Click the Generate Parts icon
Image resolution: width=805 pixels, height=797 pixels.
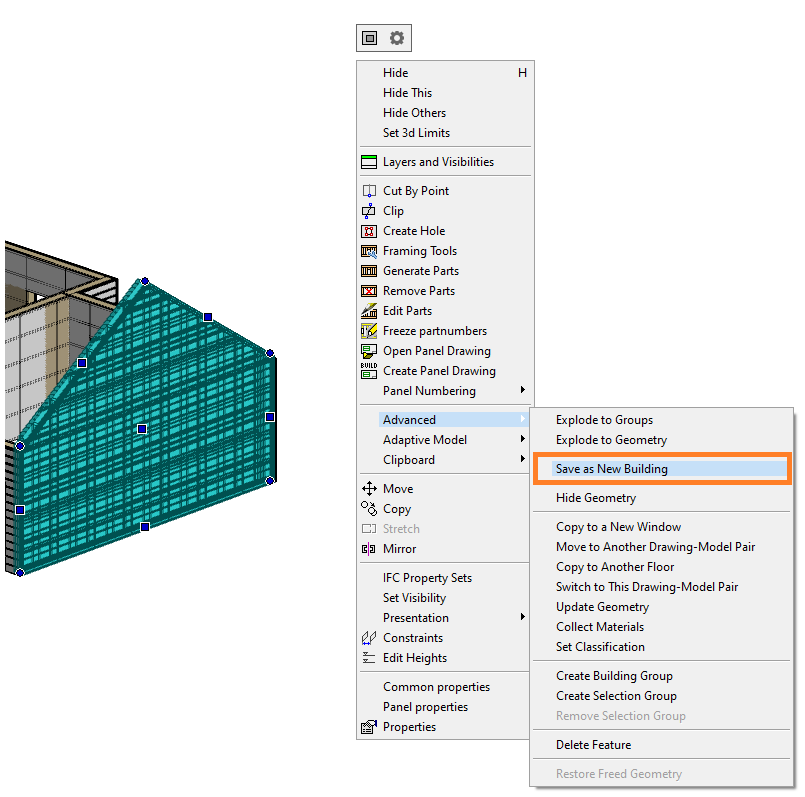(x=368, y=271)
